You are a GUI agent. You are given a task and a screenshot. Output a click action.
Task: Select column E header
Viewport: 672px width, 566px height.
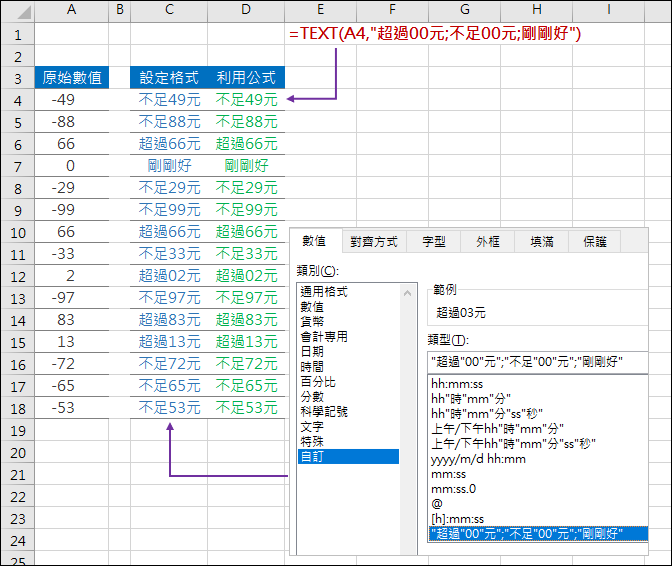pos(321,10)
